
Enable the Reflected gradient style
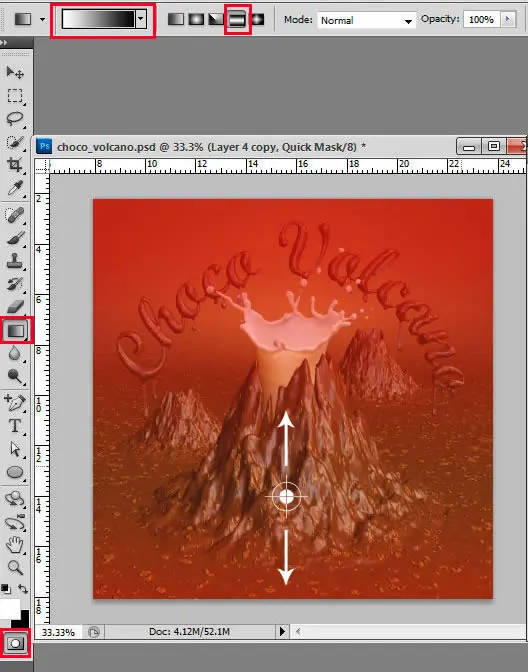[237, 19]
